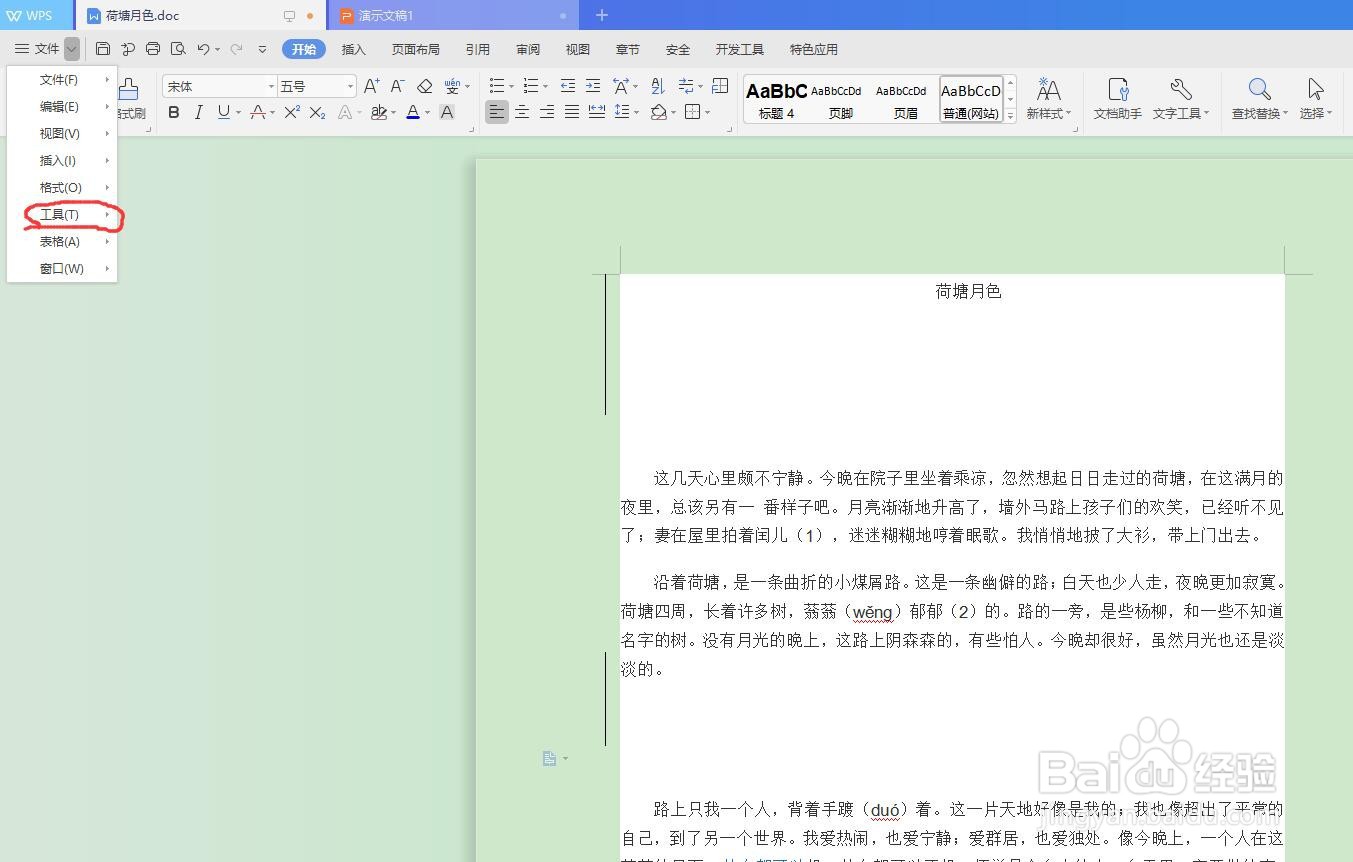
Task: Click the Clear Formatting eraser icon
Action: pos(424,86)
